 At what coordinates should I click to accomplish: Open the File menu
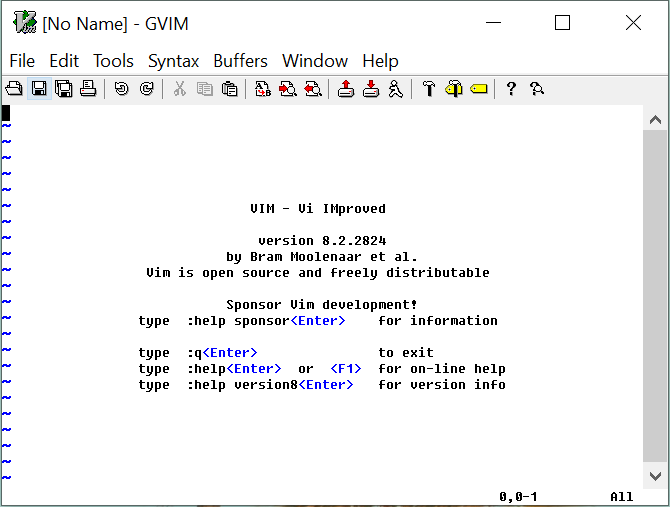22,61
